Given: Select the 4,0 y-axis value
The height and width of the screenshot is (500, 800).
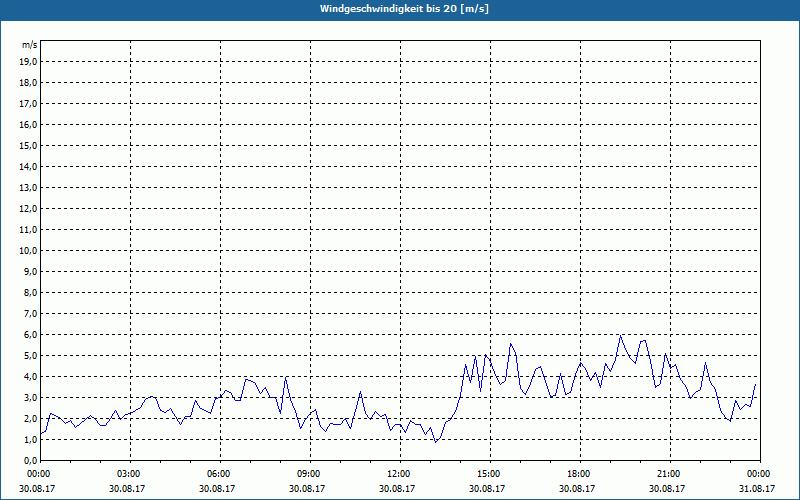Looking at the screenshot, I should pos(31,377).
